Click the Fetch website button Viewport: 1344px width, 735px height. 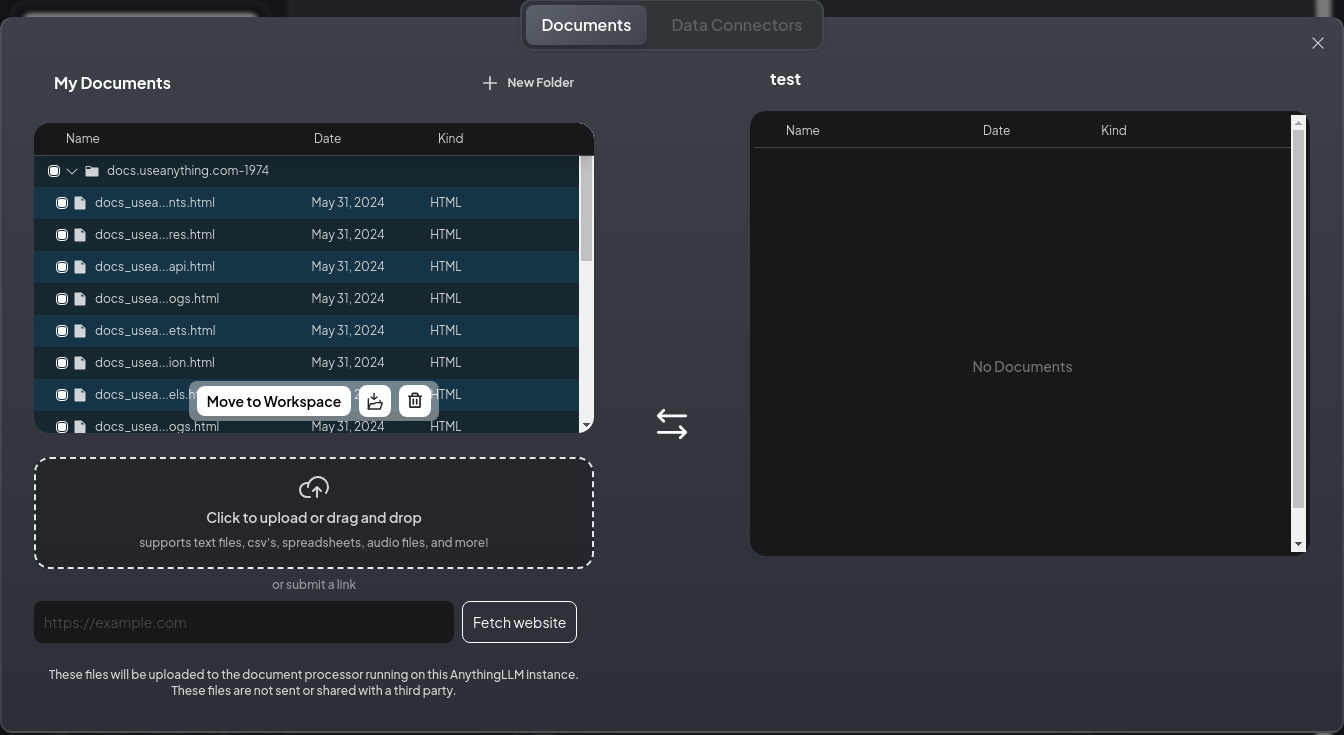[x=519, y=622]
